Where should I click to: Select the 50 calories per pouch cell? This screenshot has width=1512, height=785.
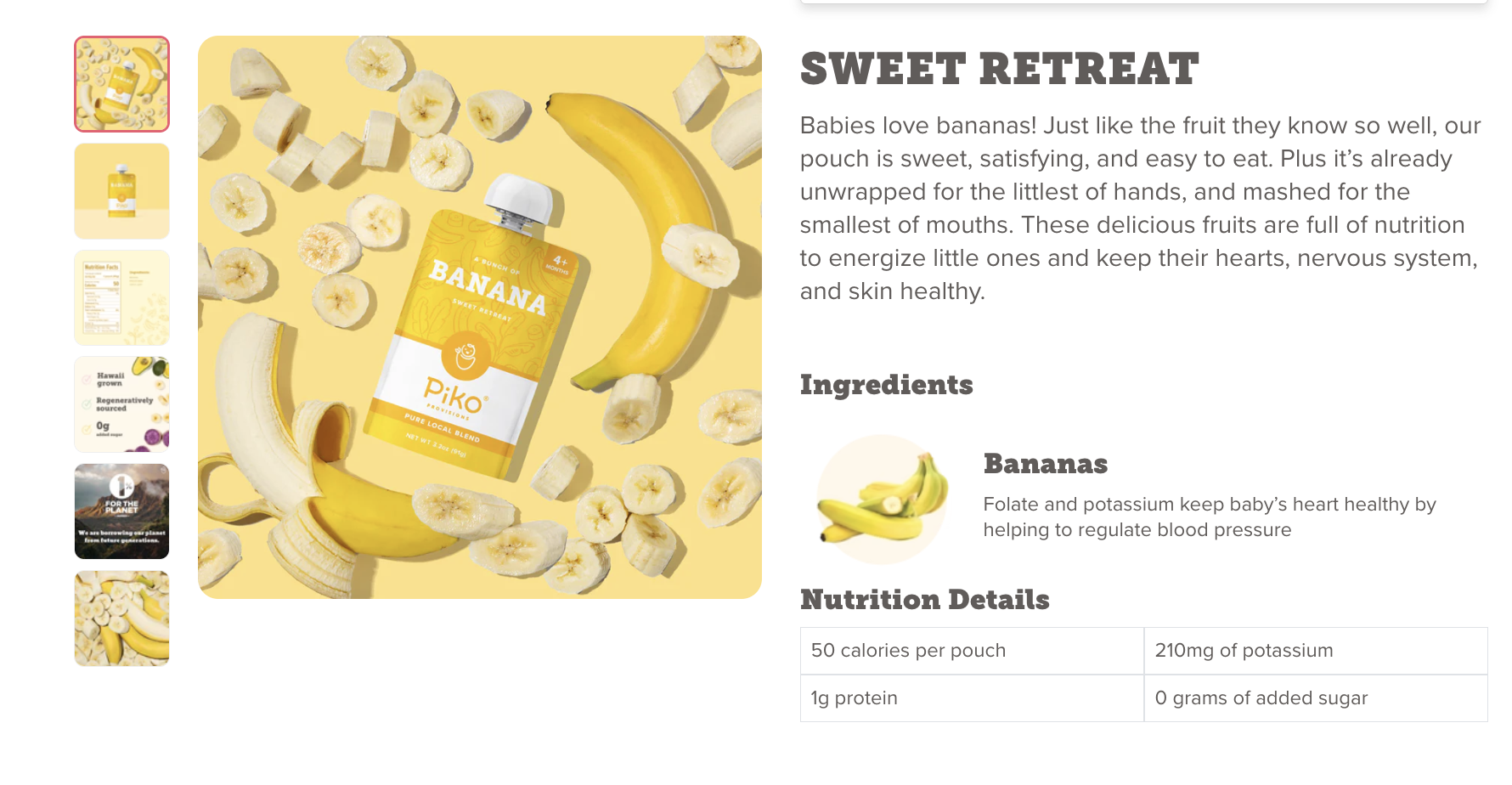972,651
